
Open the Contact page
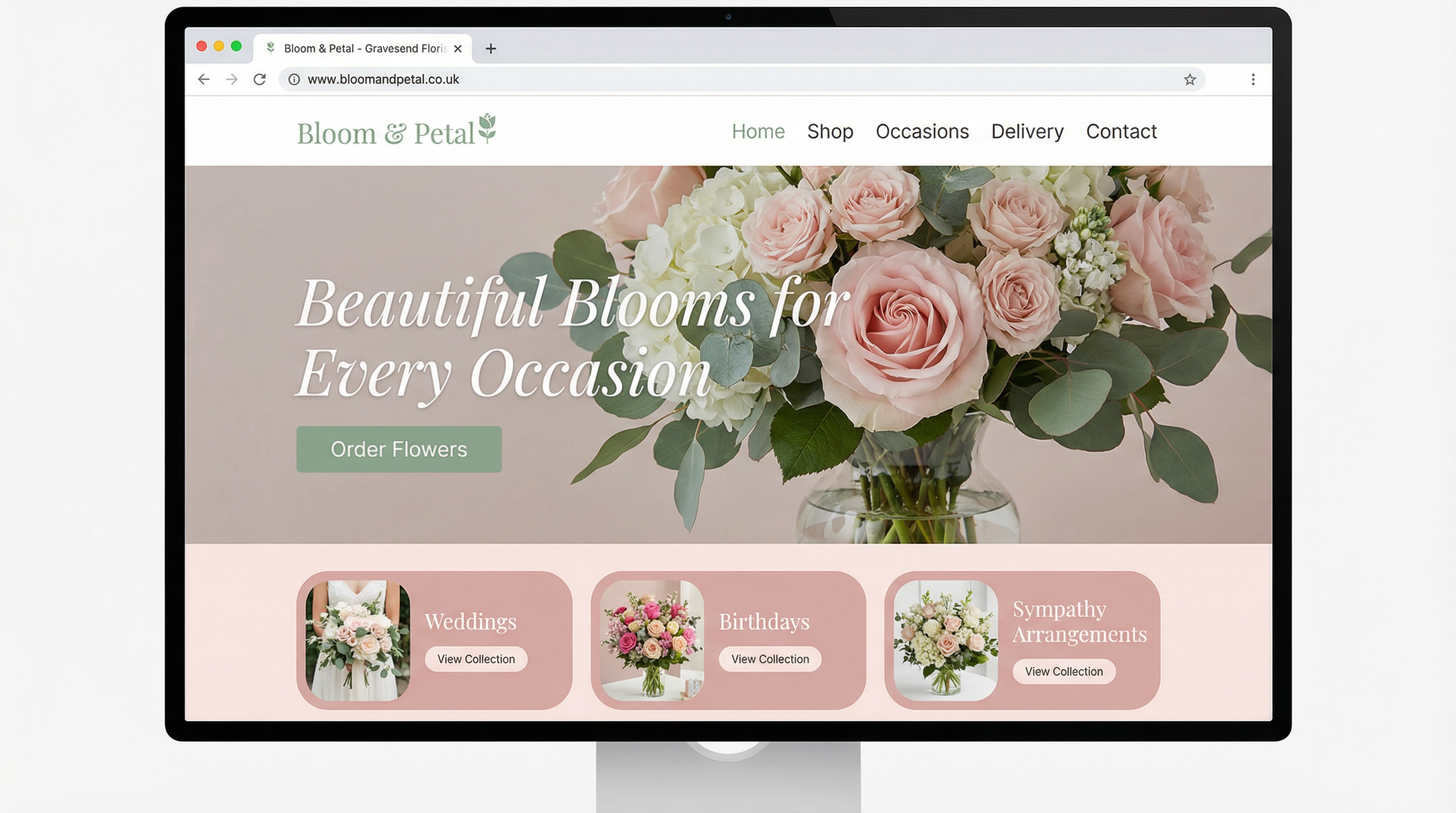click(x=1121, y=132)
